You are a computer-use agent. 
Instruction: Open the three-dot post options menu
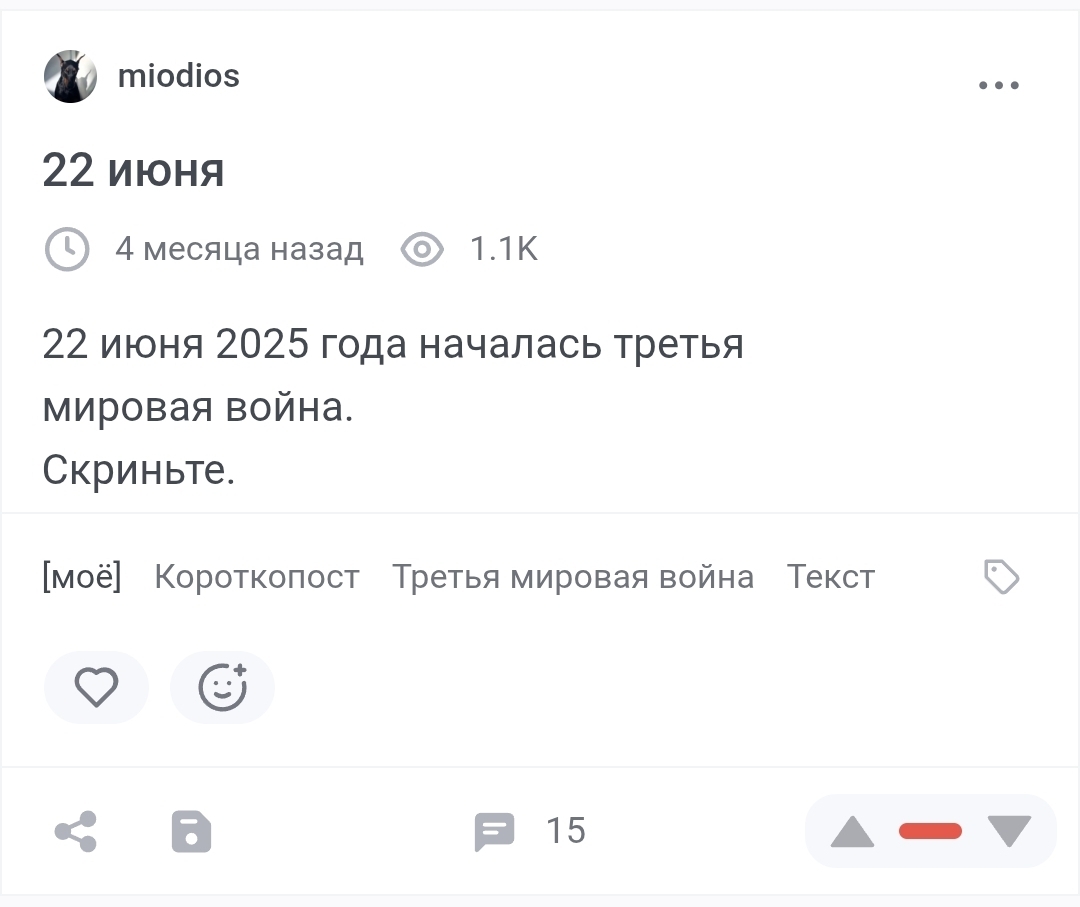[x=998, y=86]
